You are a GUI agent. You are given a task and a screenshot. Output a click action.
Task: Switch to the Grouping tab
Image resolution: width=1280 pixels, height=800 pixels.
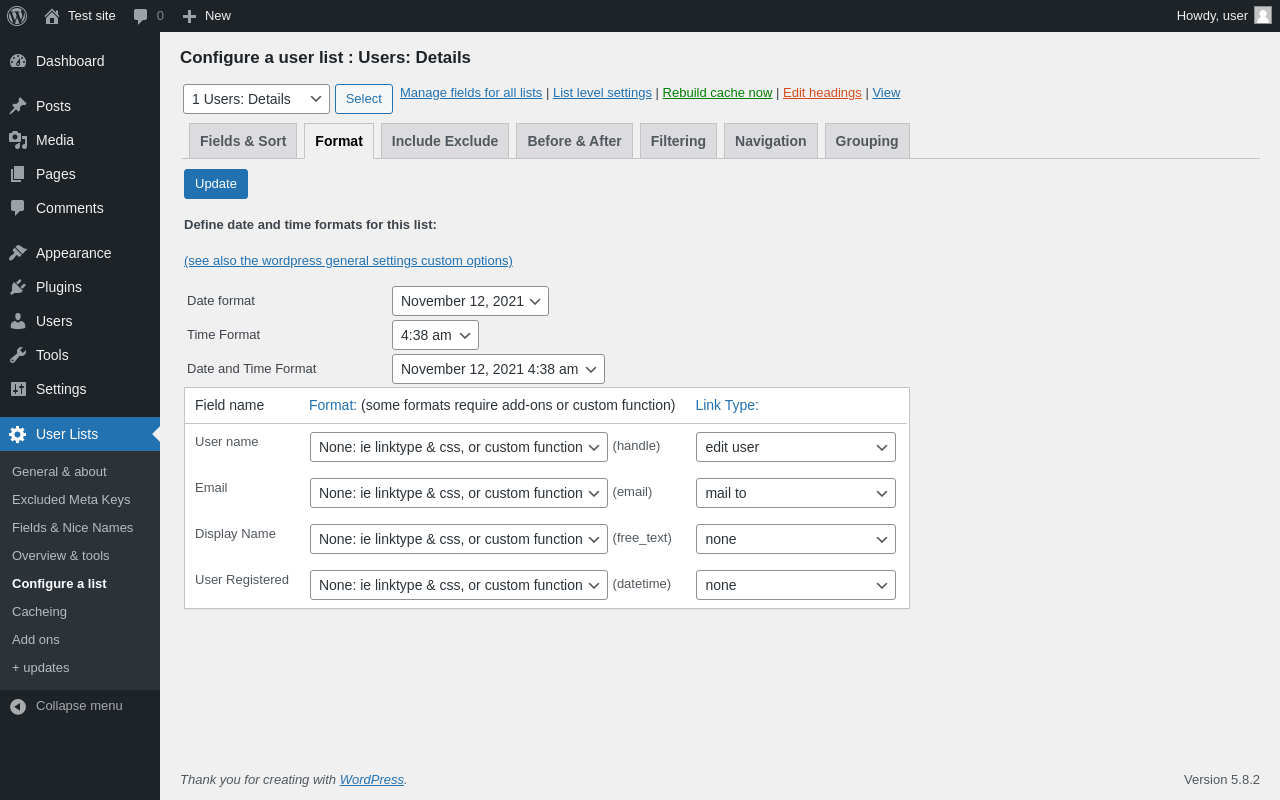click(x=867, y=141)
